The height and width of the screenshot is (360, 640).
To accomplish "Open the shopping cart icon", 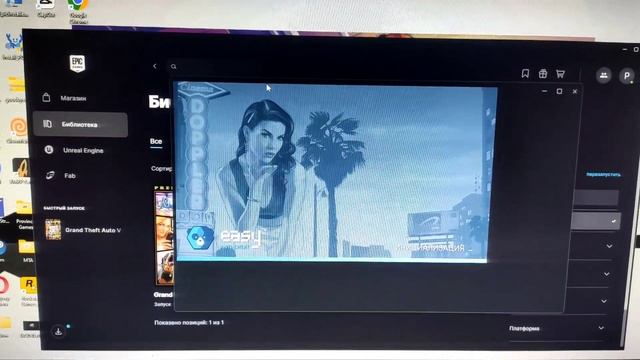I will pos(560,74).
